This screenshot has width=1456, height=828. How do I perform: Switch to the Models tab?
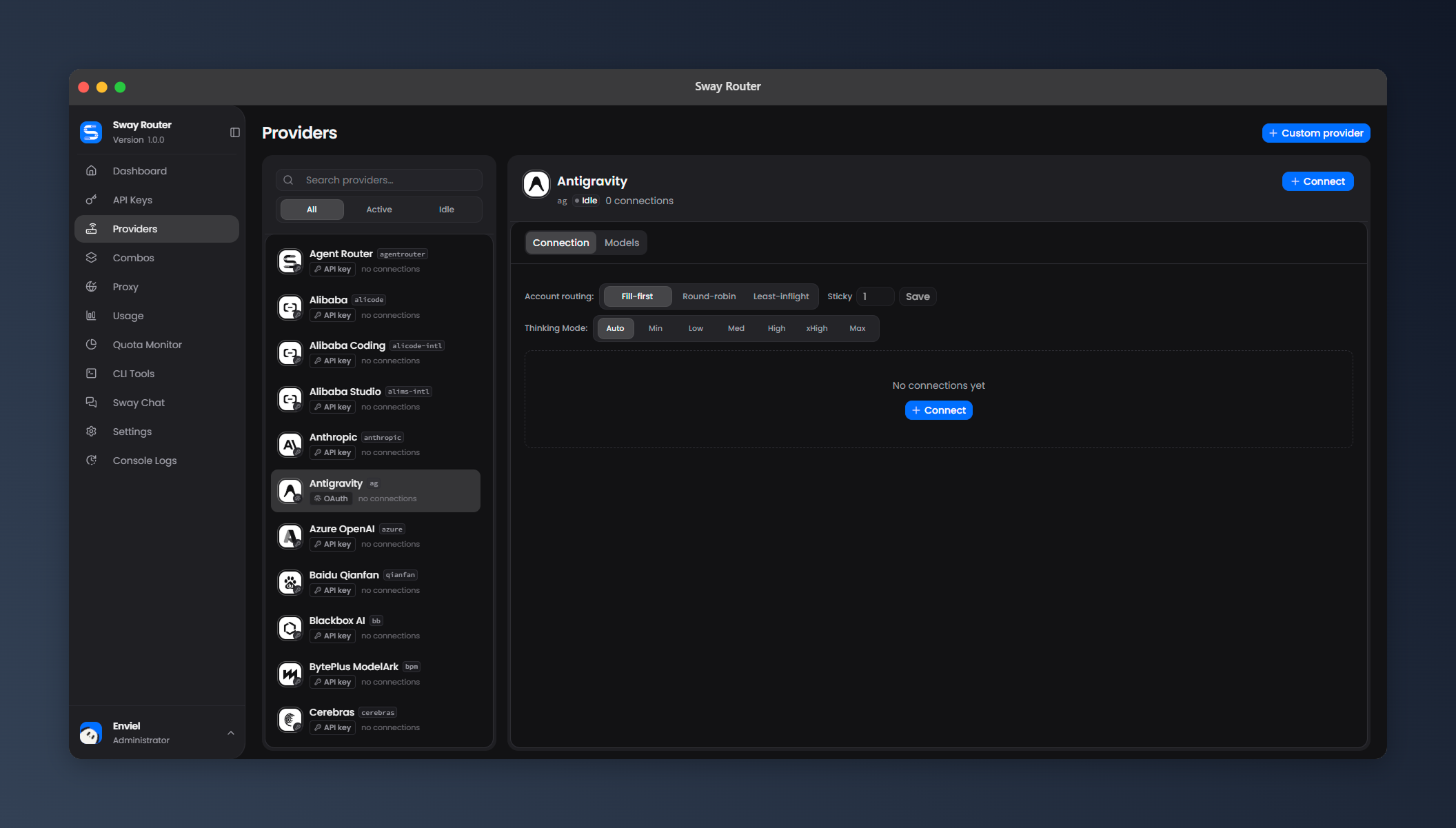pyautogui.click(x=622, y=243)
